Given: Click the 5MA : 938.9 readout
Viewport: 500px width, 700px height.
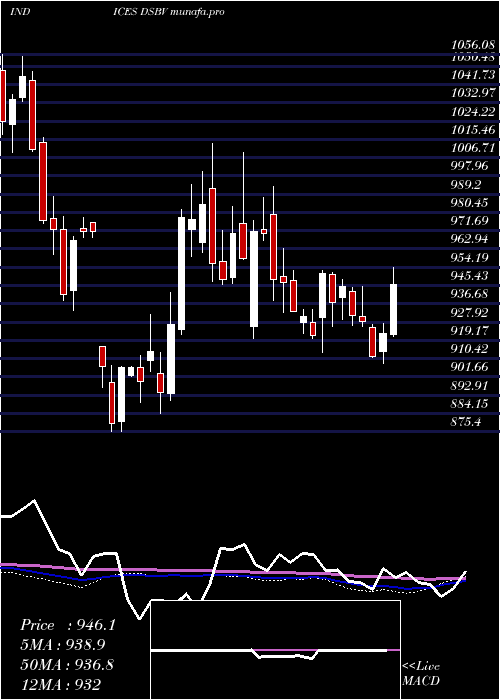Looking at the screenshot, I should coord(65,645).
